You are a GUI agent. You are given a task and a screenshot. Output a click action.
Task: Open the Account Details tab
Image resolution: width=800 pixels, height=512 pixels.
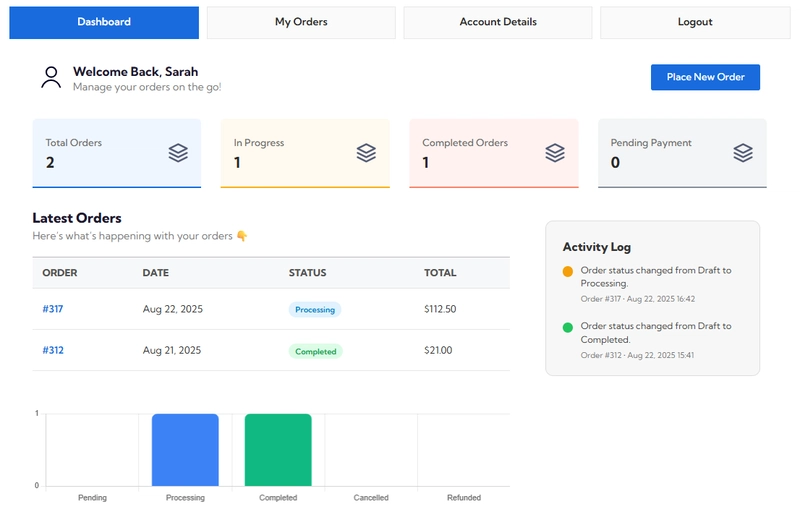[x=498, y=22]
